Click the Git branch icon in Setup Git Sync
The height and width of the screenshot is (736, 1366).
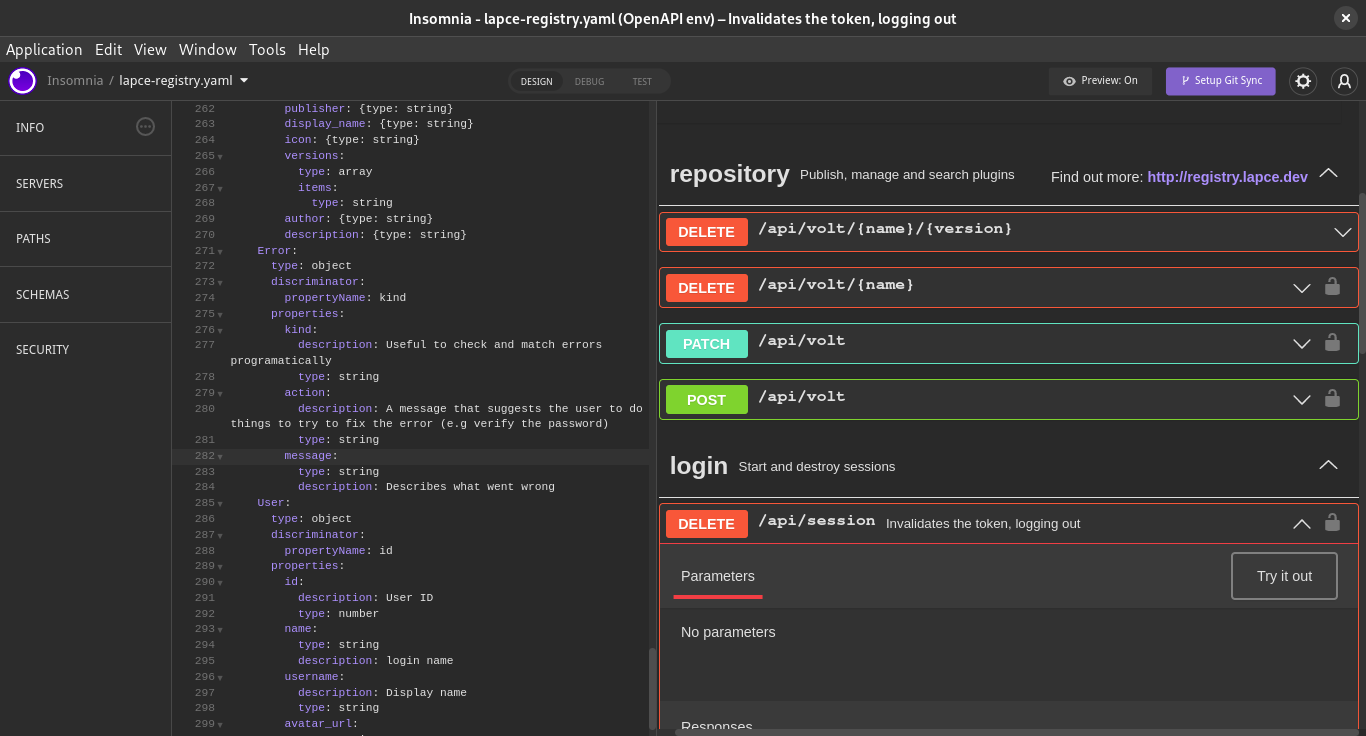(x=1184, y=81)
